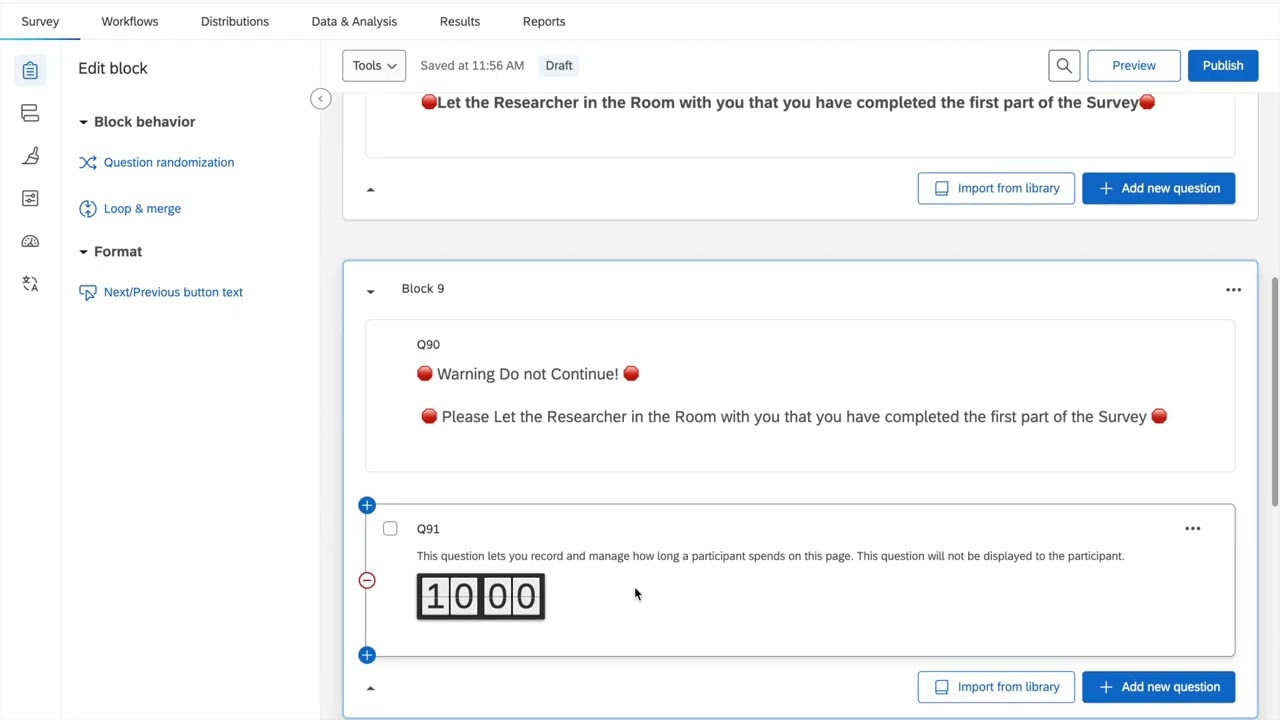The width and height of the screenshot is (1280, 720).
Task: Click the Next/Previous button text icon
Action: [88, 293]
